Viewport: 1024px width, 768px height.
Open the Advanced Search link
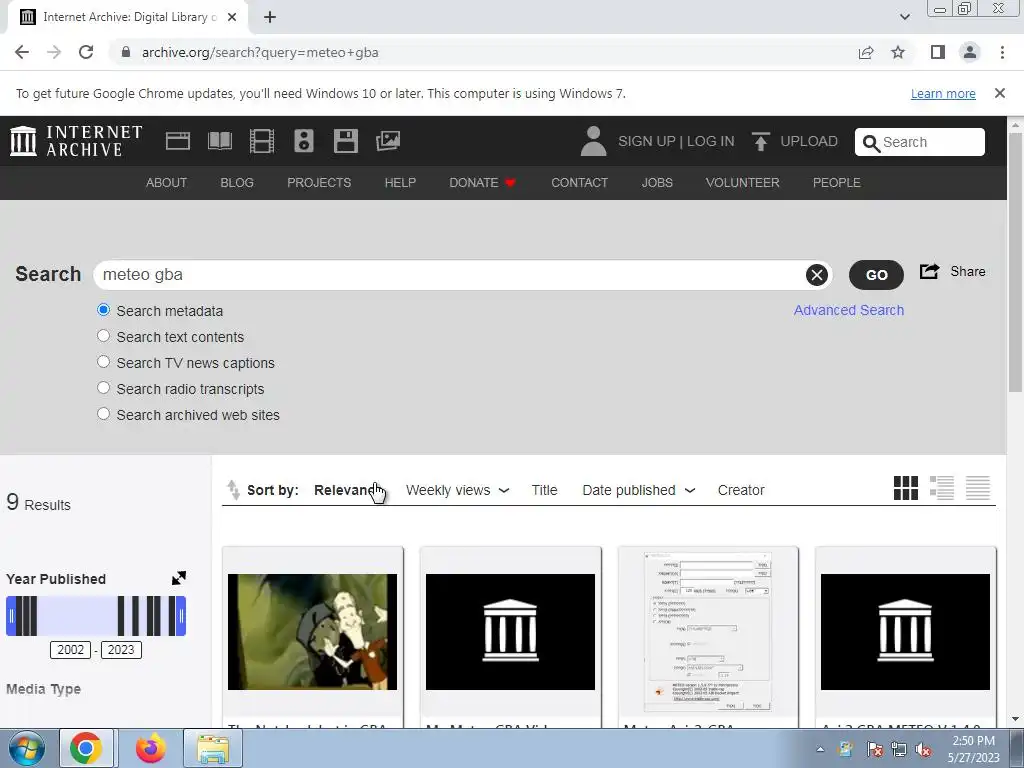pyautogui.click(x=848, y=310)
